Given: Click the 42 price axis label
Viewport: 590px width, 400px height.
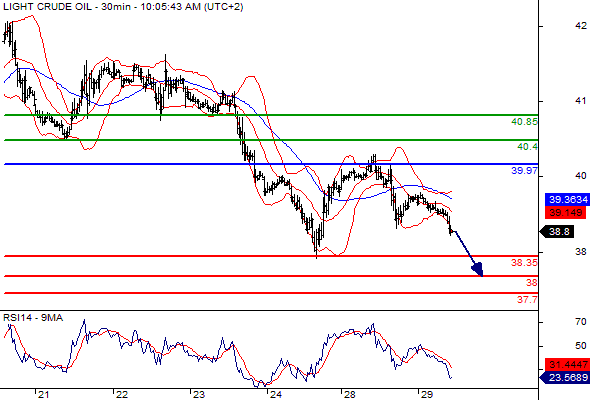Looking at the screenshot, I should coord(581,26).
